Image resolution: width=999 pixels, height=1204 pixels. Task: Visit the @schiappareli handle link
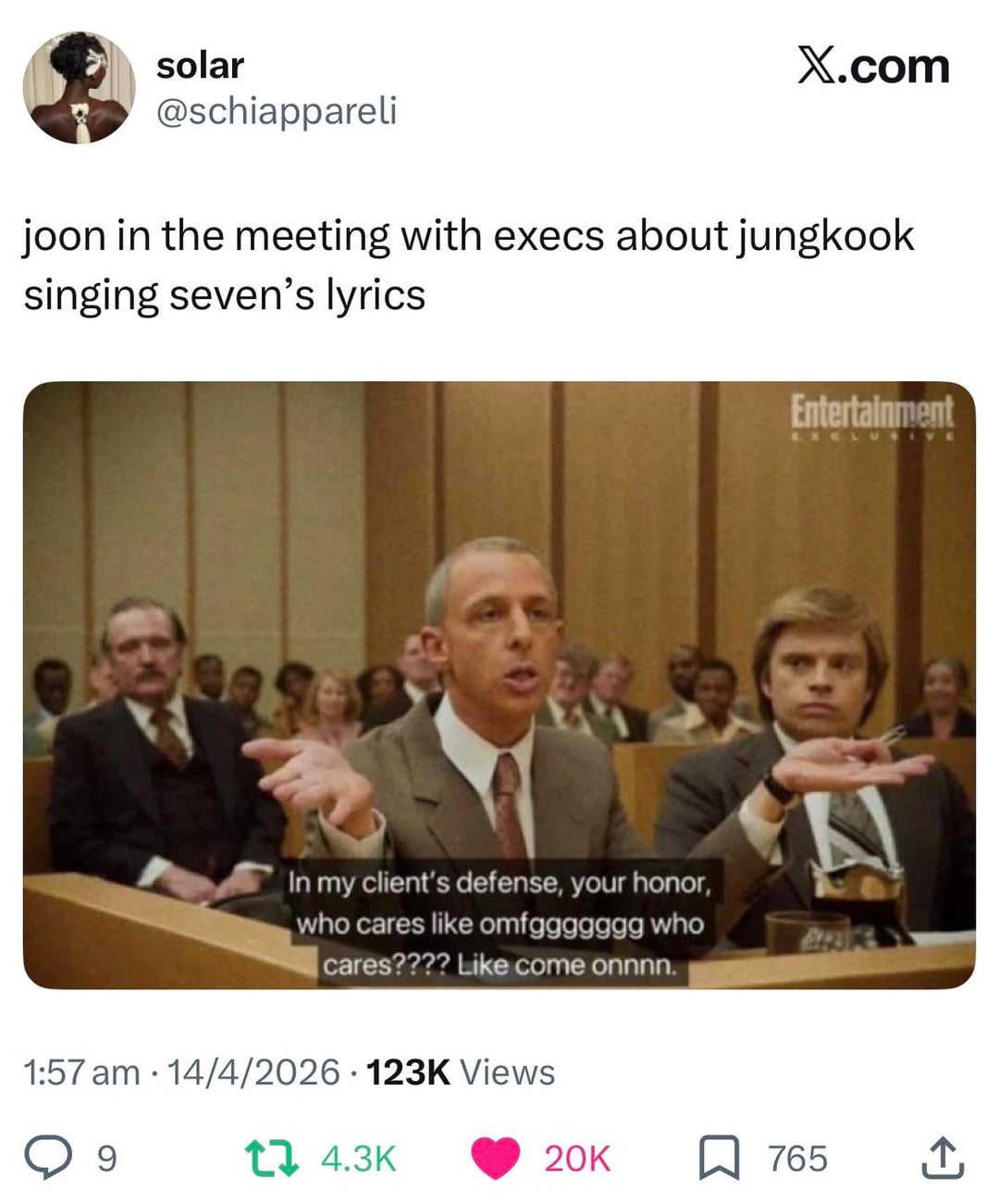click(x=277, y=111)
